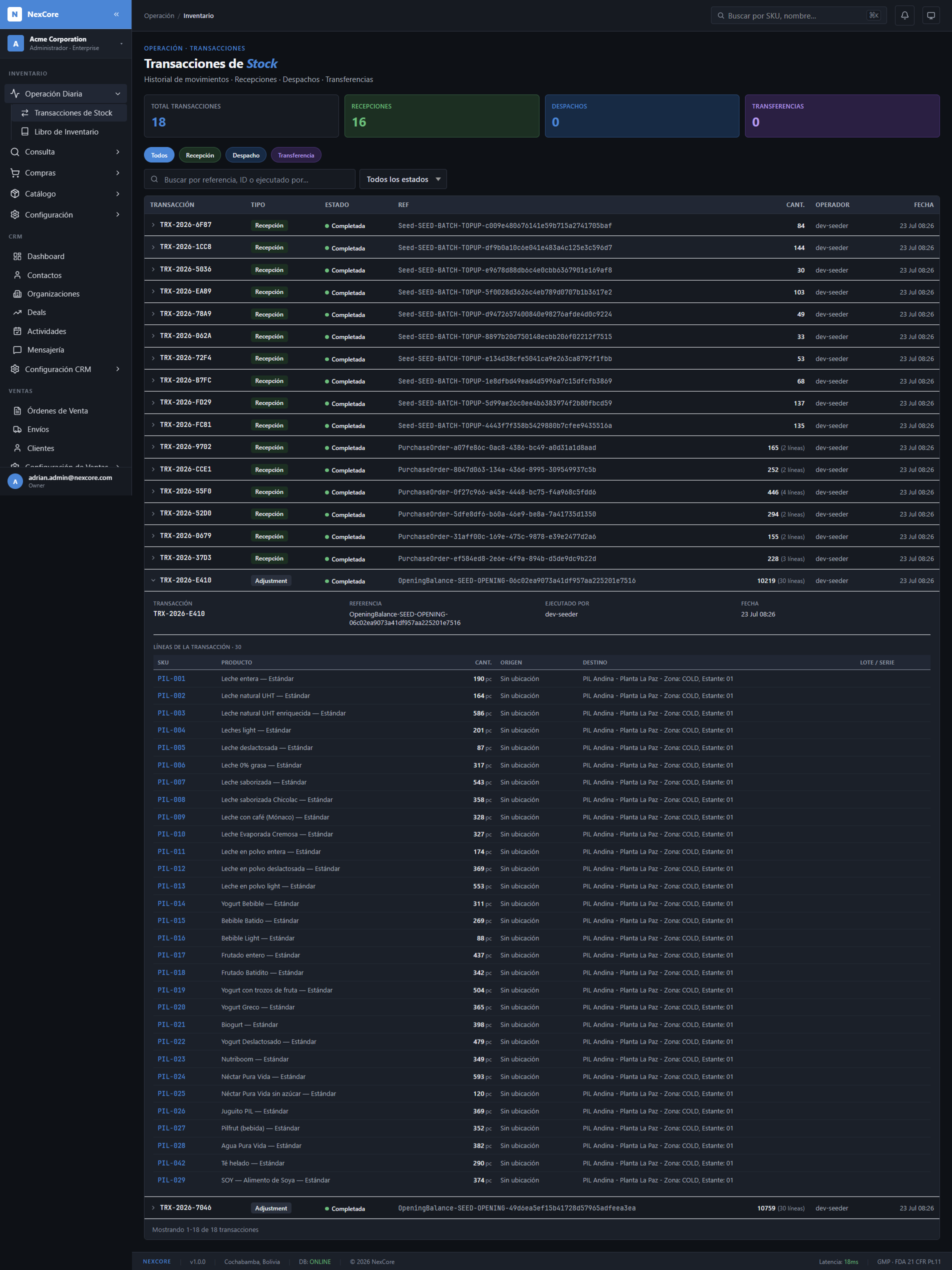This screenshot has width=952, height=1270.
Task: Click the Acme Corporation avatar icon
Action: coord(15,43)
